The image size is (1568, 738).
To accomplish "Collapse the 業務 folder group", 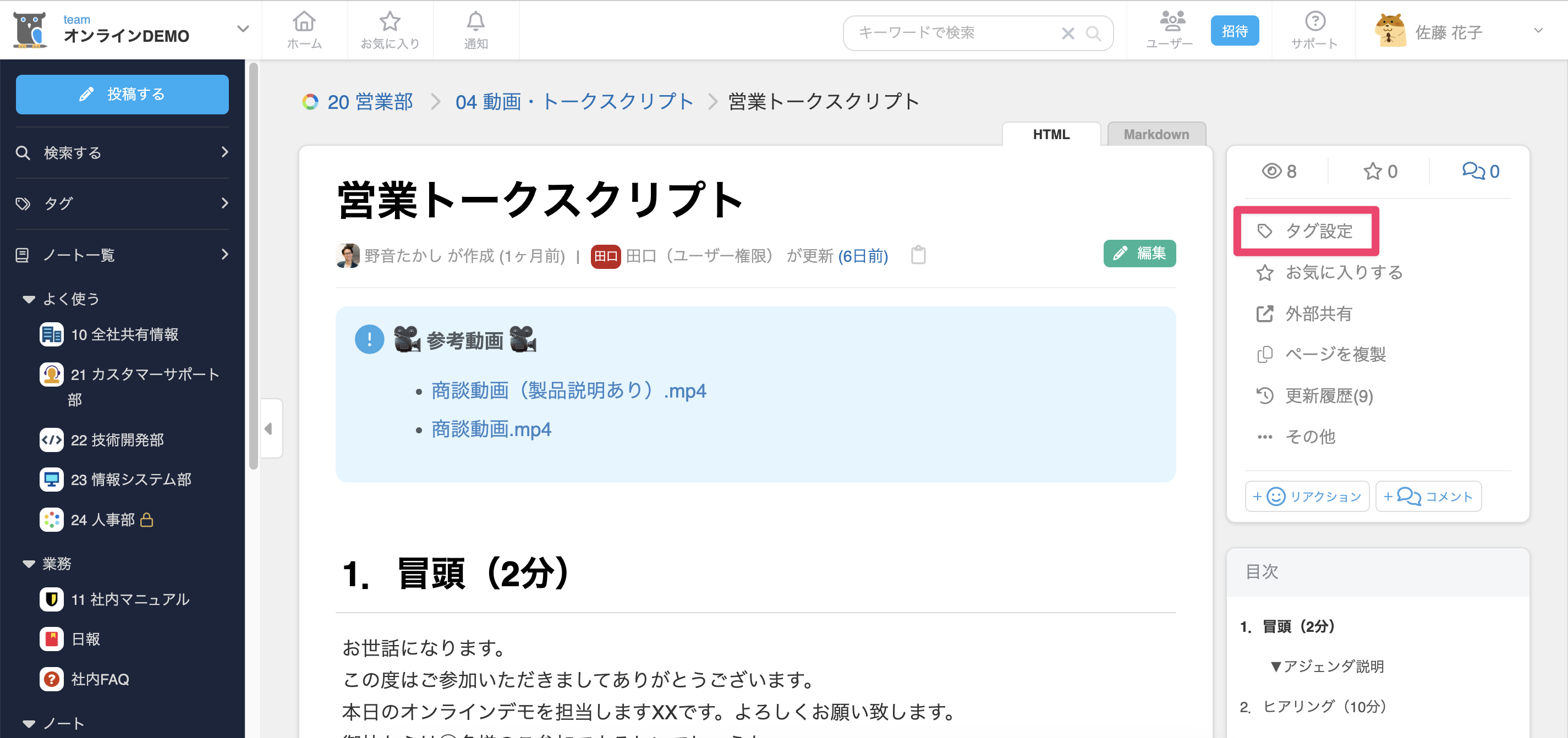I will pyautogui.click(x=29, y=563).
